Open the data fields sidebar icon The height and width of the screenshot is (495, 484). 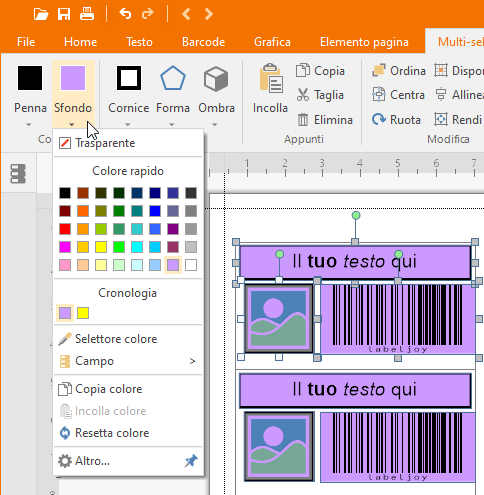(x=18, y=173)
